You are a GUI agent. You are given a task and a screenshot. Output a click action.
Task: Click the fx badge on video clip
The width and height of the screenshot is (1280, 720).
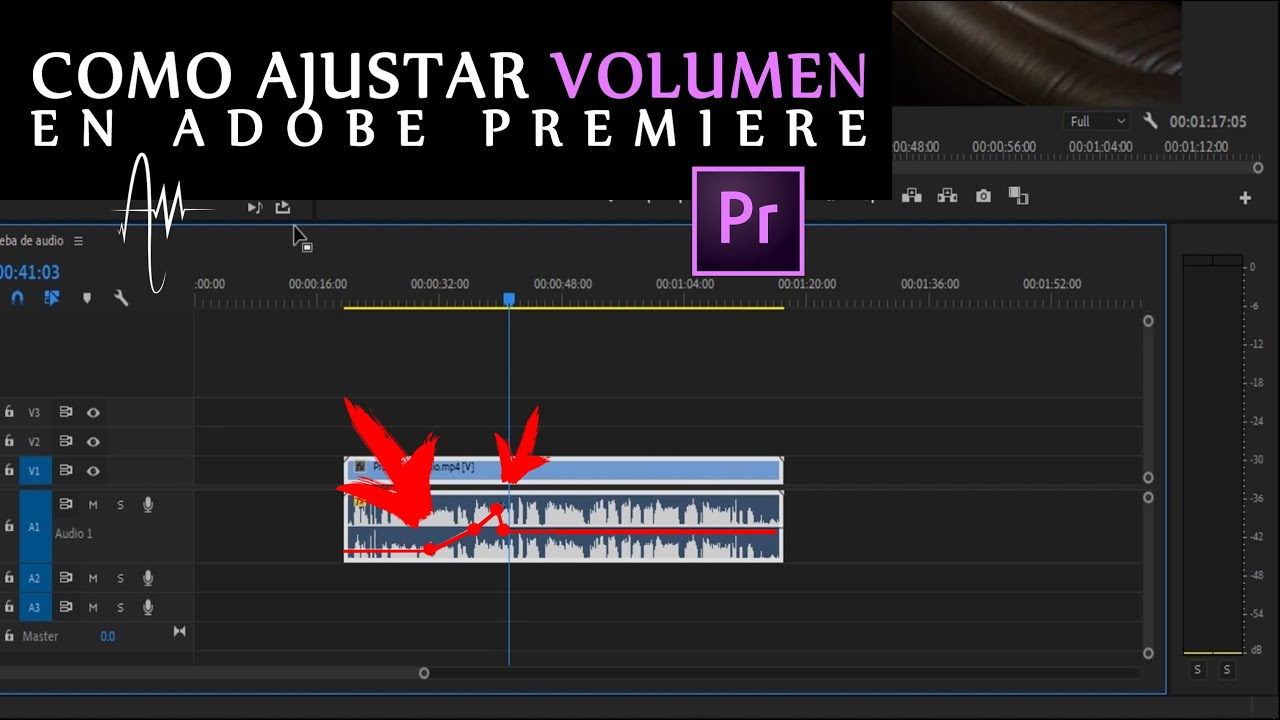pos(360,466)
